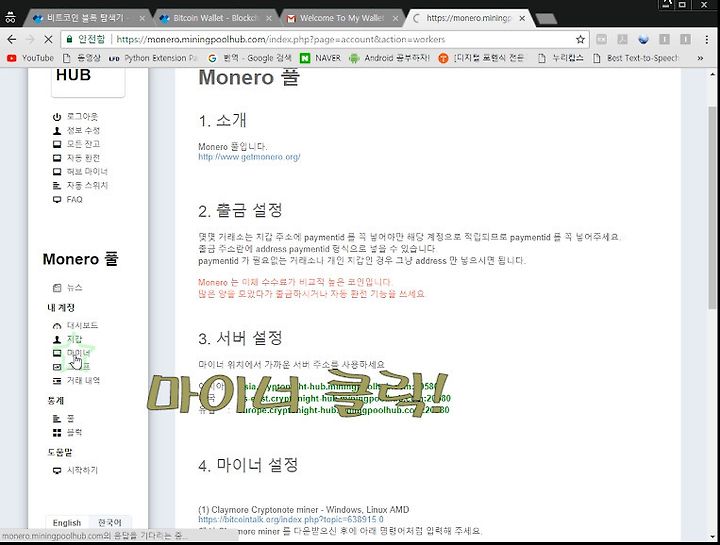Screen dimensions: 720x545
Task: Open 자동 환전 in the sidebar
Action: point(76,158)
